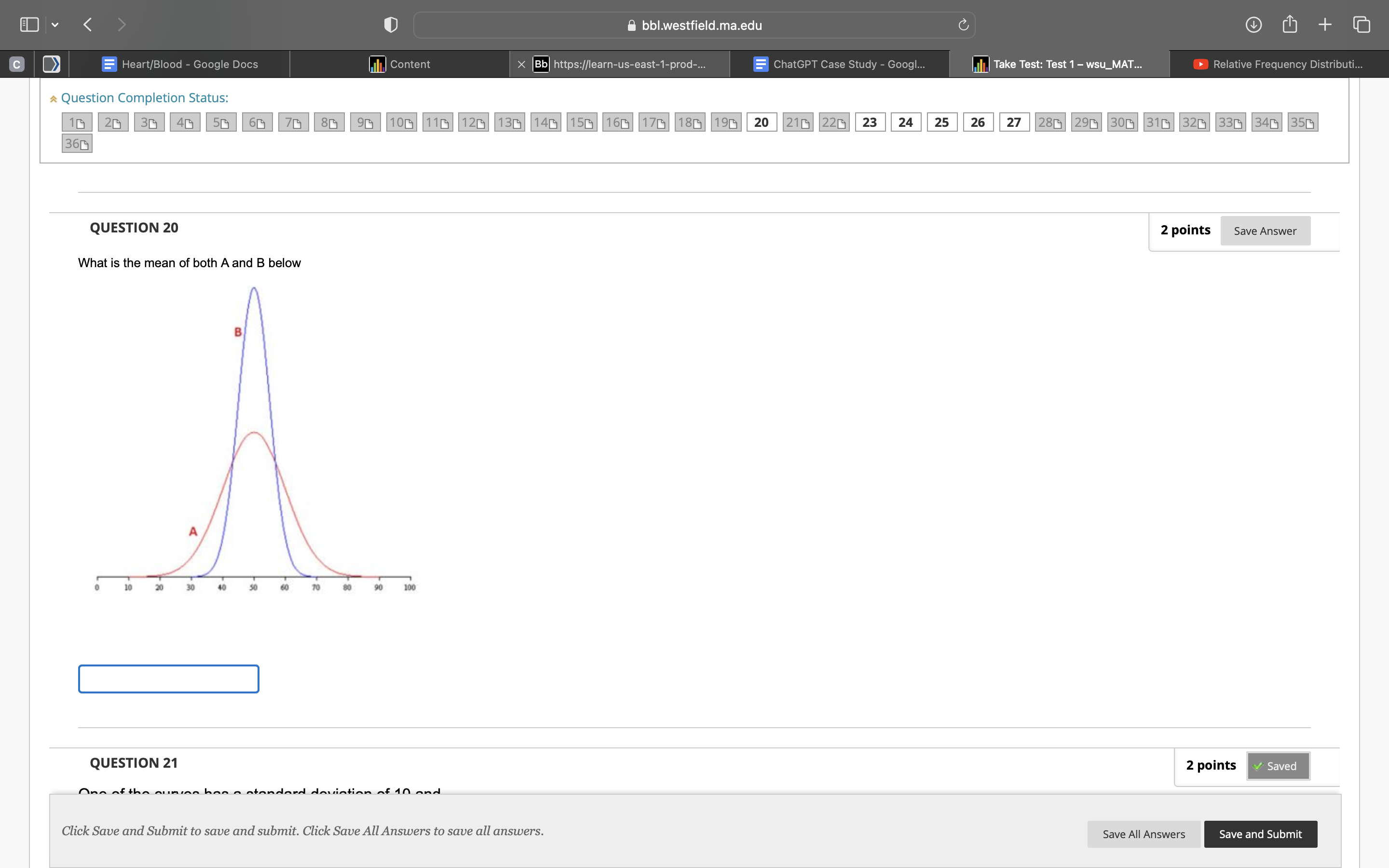Jump to question 22 in status
Screen dimensions: 1389x868
click(x=834, y=122)
